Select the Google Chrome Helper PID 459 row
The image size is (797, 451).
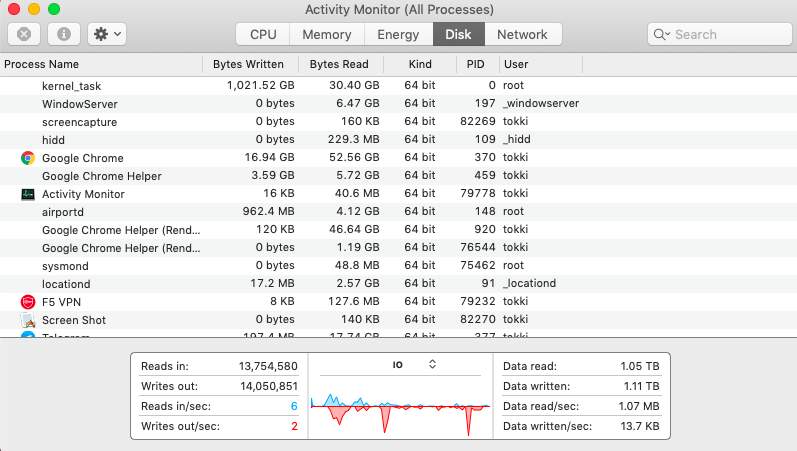[x=398, y=175]
